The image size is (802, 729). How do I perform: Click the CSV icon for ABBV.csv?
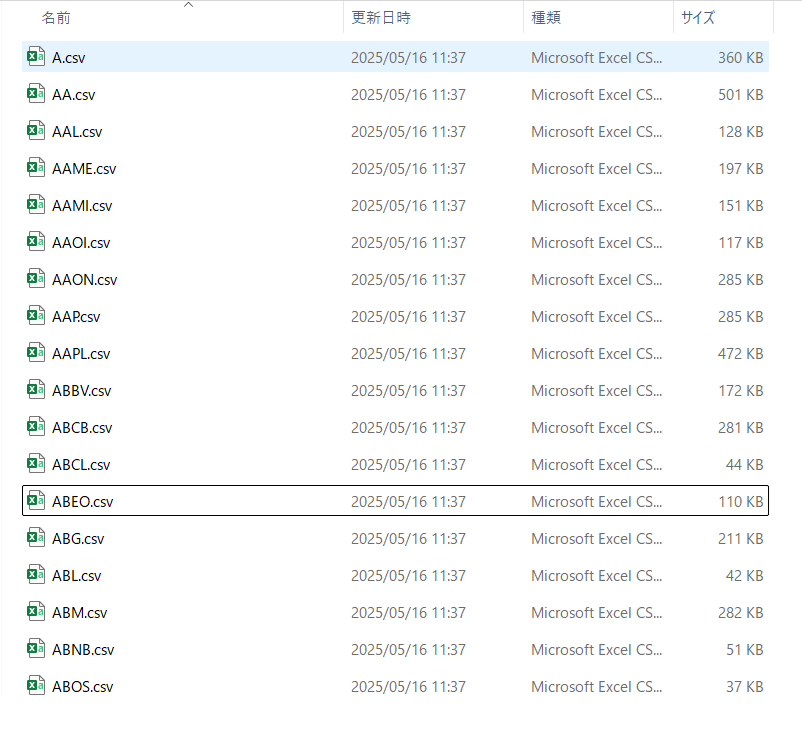coord(36,390)
